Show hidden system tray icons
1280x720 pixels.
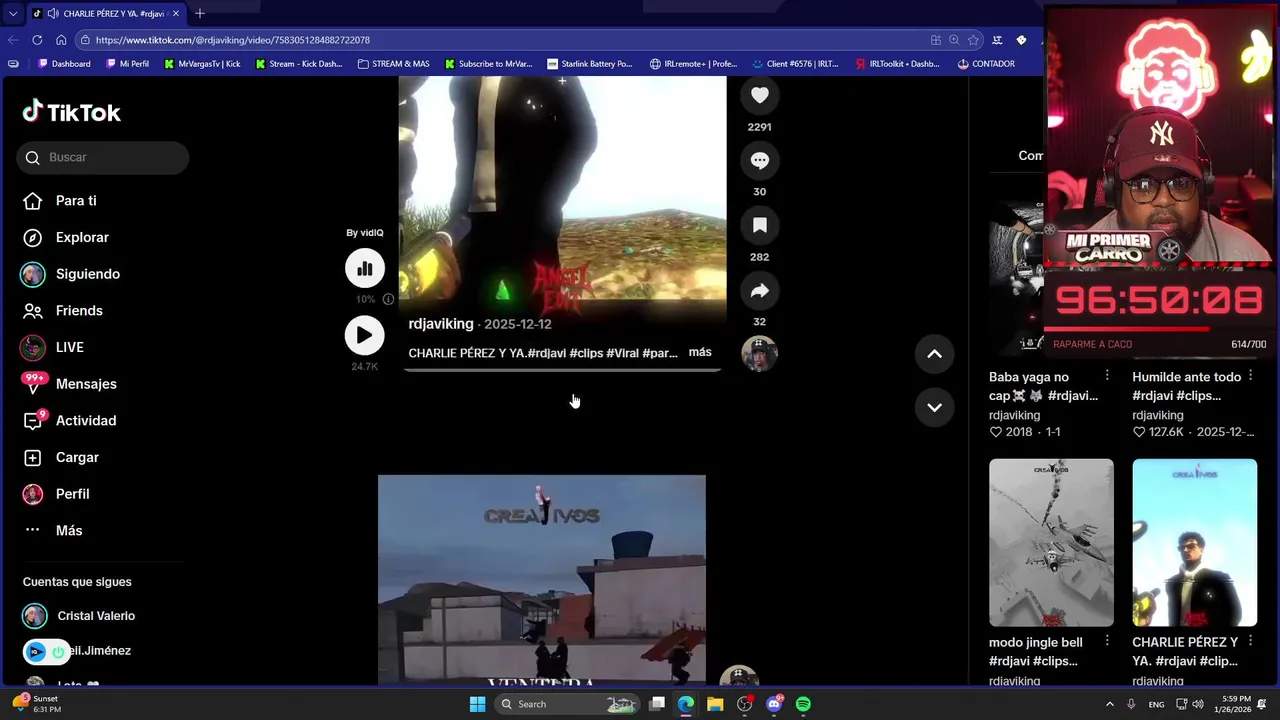point(1109,704)
